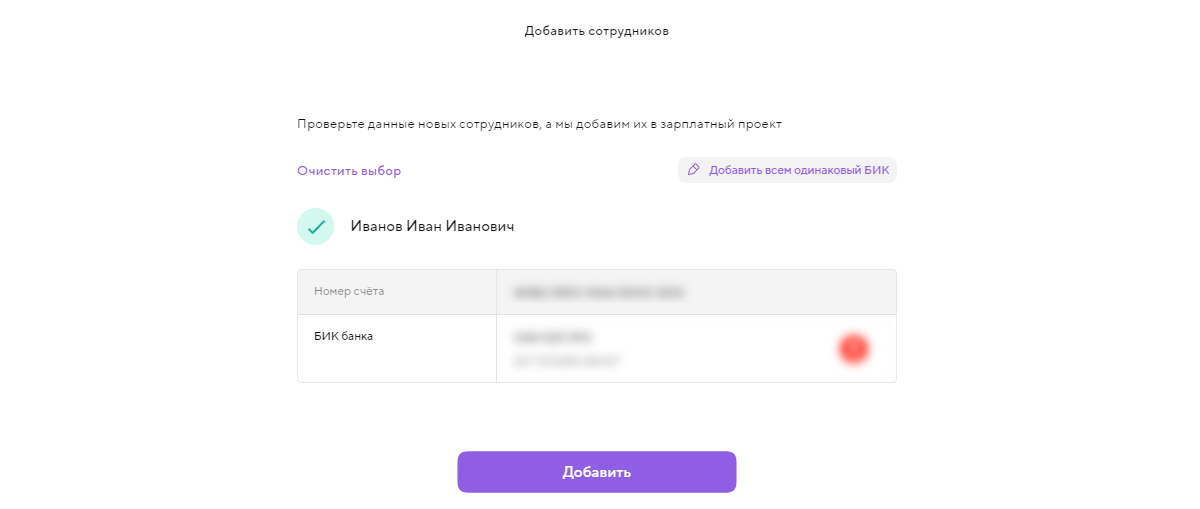The height and width of the screenshot is (509, 1200).
Task: Click the patronymic Иванович in employee name
Action: coord(476,227)
